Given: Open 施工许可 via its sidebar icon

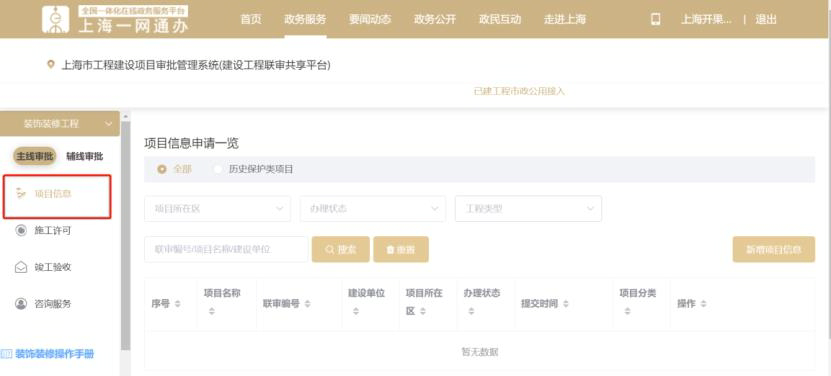Looking at the screenshot, I should (21, 231).
